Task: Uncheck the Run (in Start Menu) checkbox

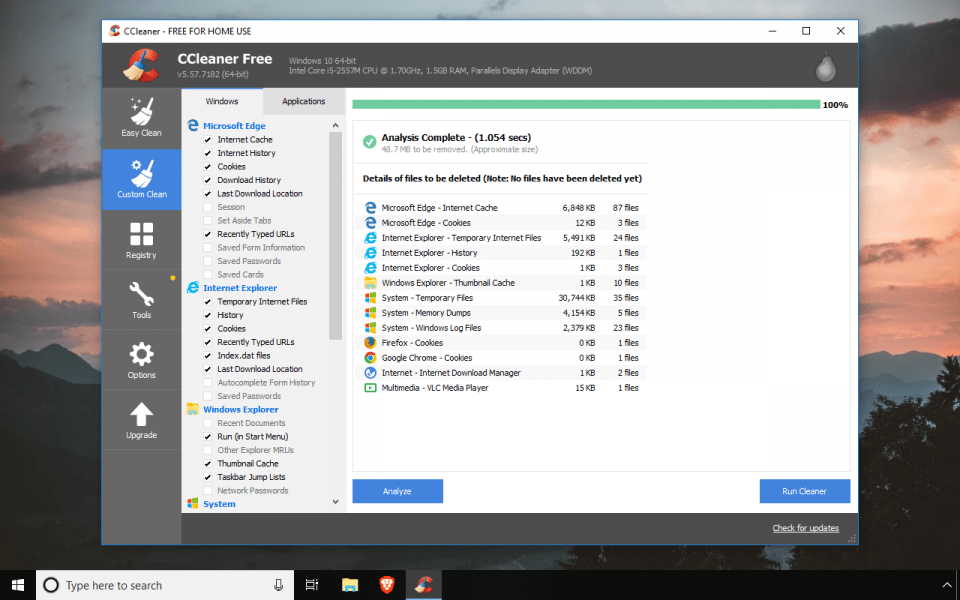Action: pyautogui.click(x=208, y=437)
